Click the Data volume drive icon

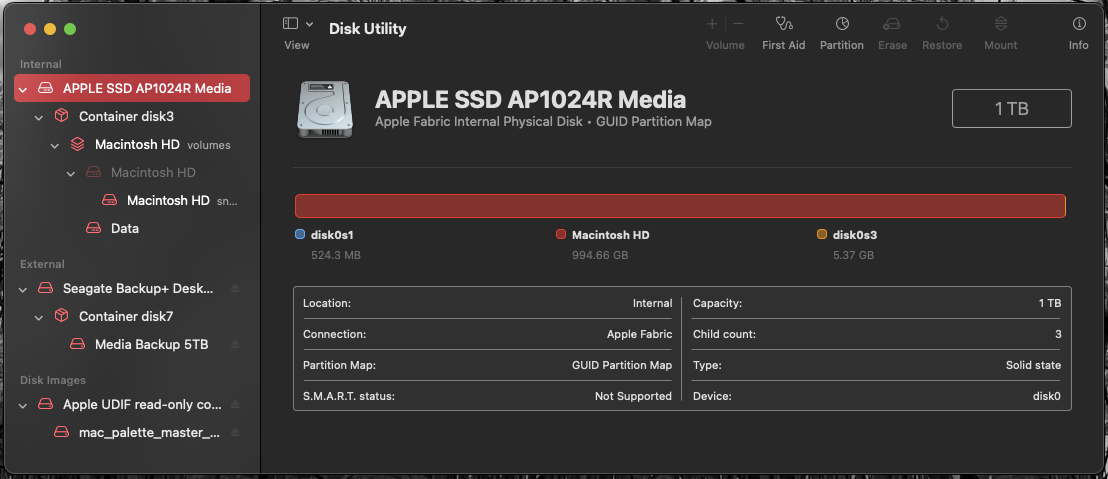(x=93, y=228)
